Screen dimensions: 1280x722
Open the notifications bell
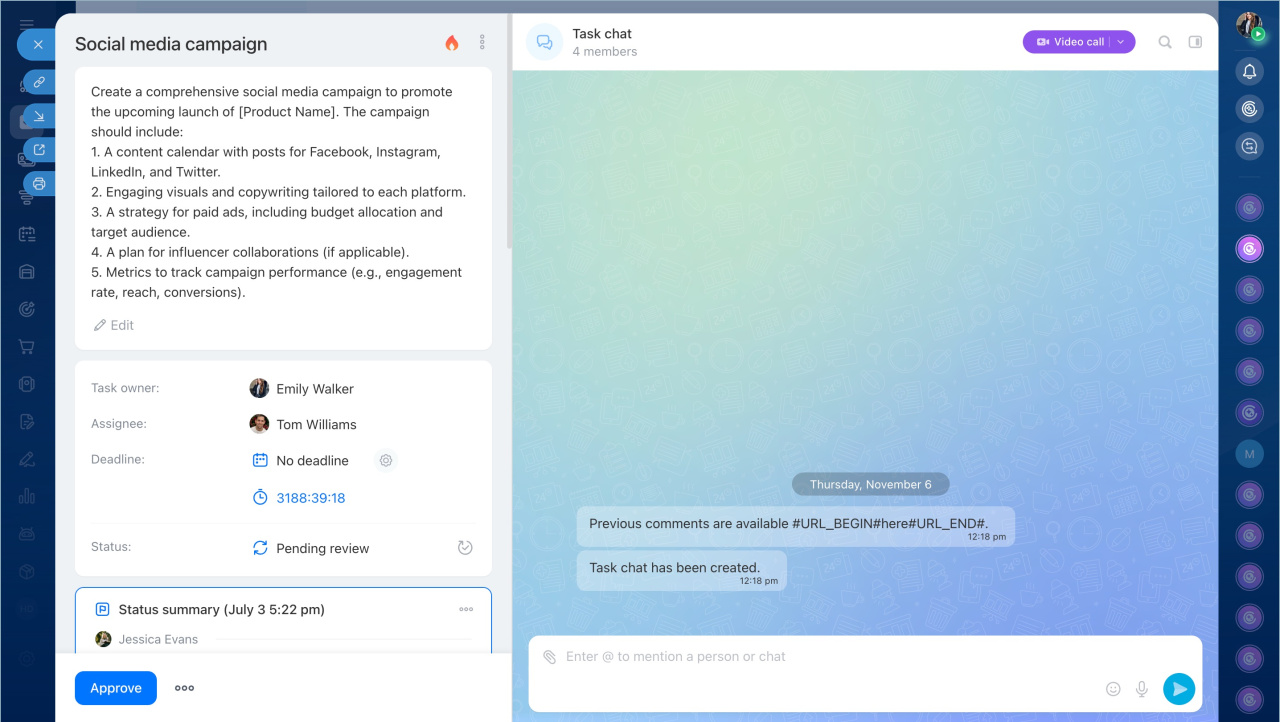pyautogui.click(x=1249, y=71)
